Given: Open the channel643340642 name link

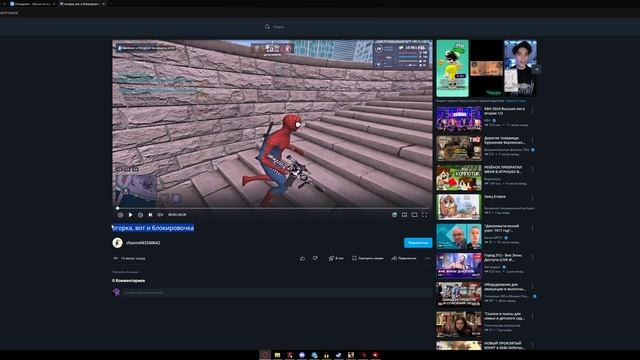Looking at the screenshot, I should tap(143, 243).
